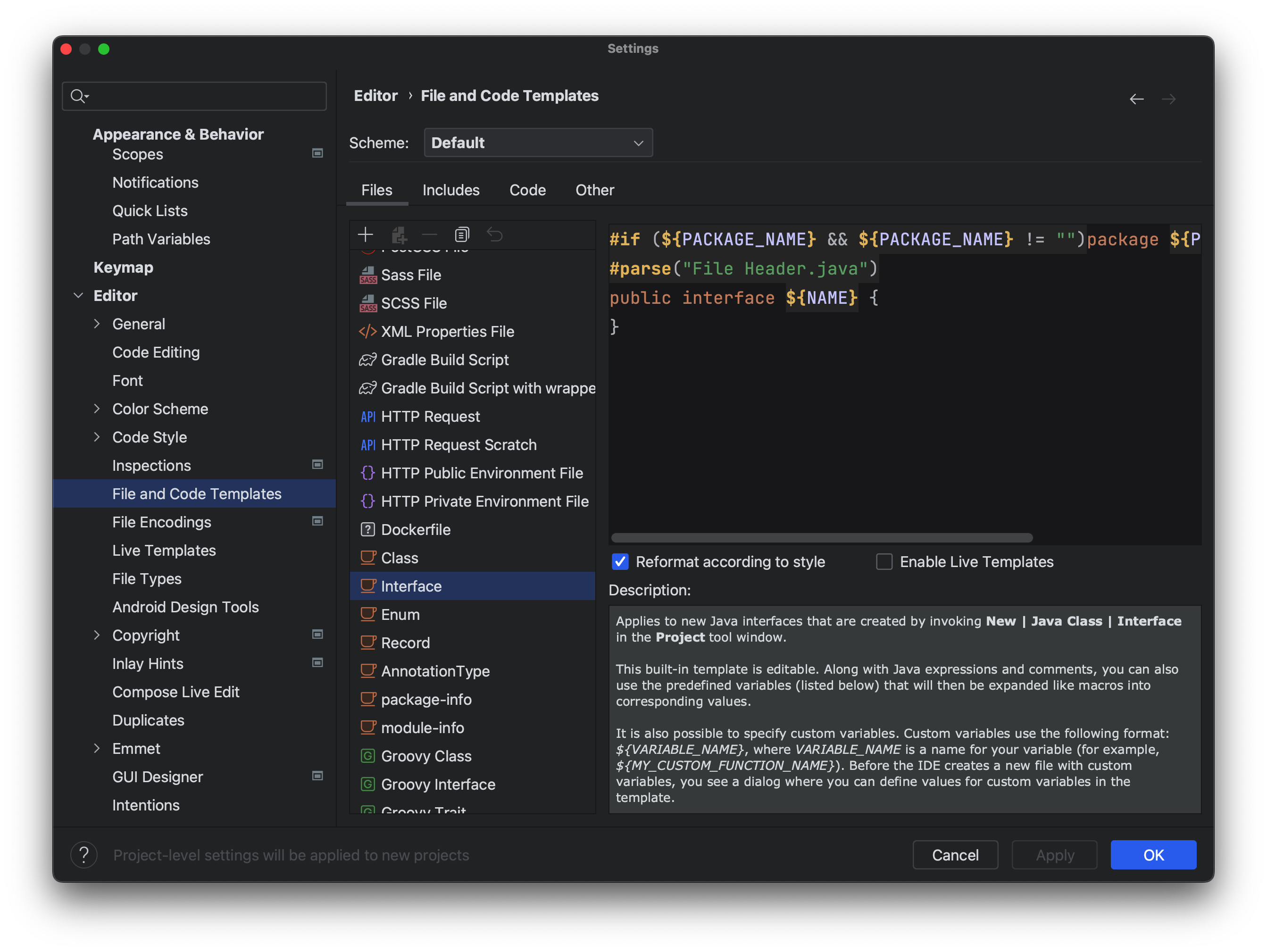Click into the settings search field

tap(194, 96)
